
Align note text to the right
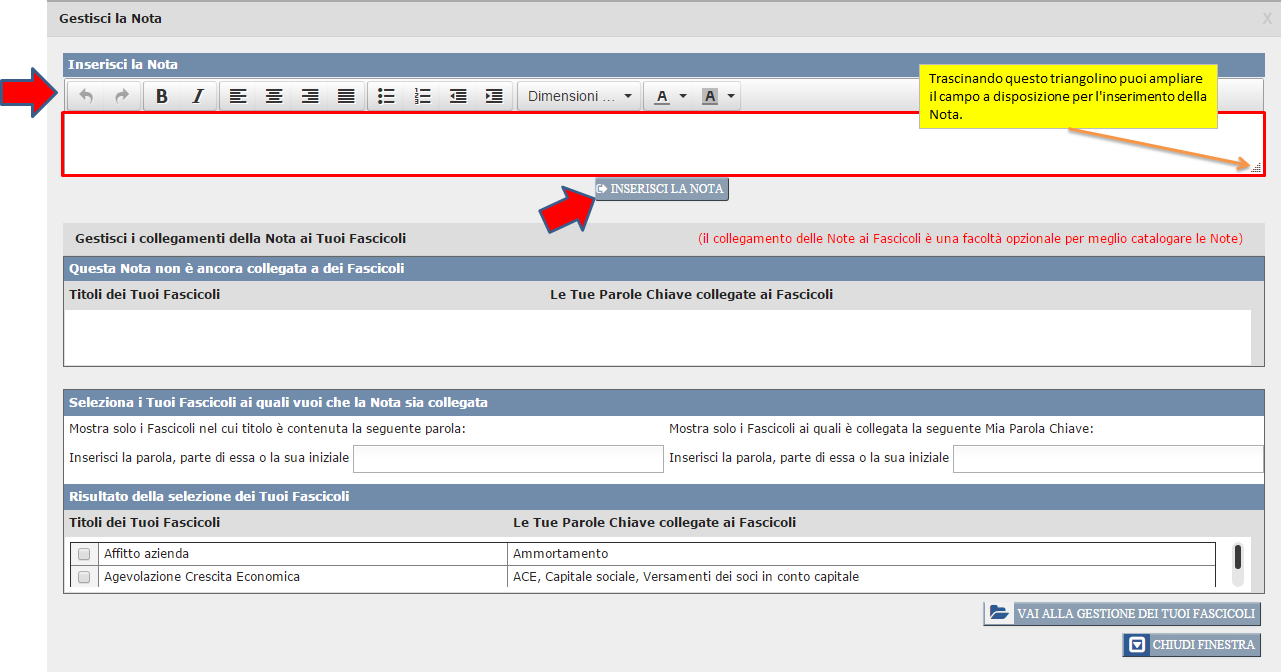tap(310, 96)
